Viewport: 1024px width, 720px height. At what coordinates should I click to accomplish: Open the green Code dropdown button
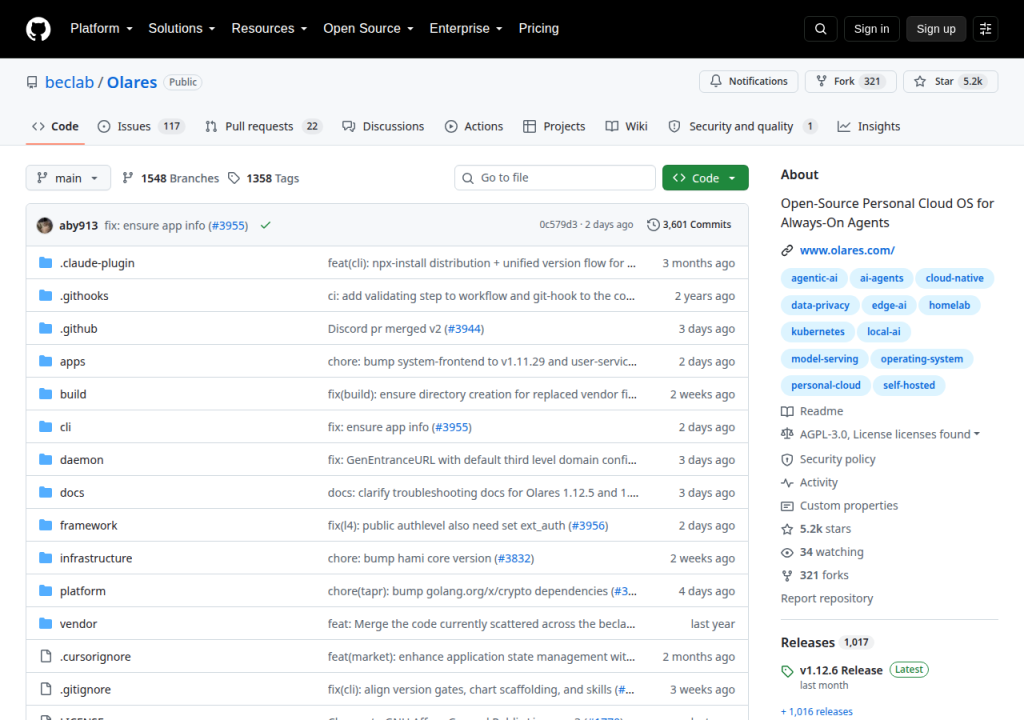pos(705,178)
